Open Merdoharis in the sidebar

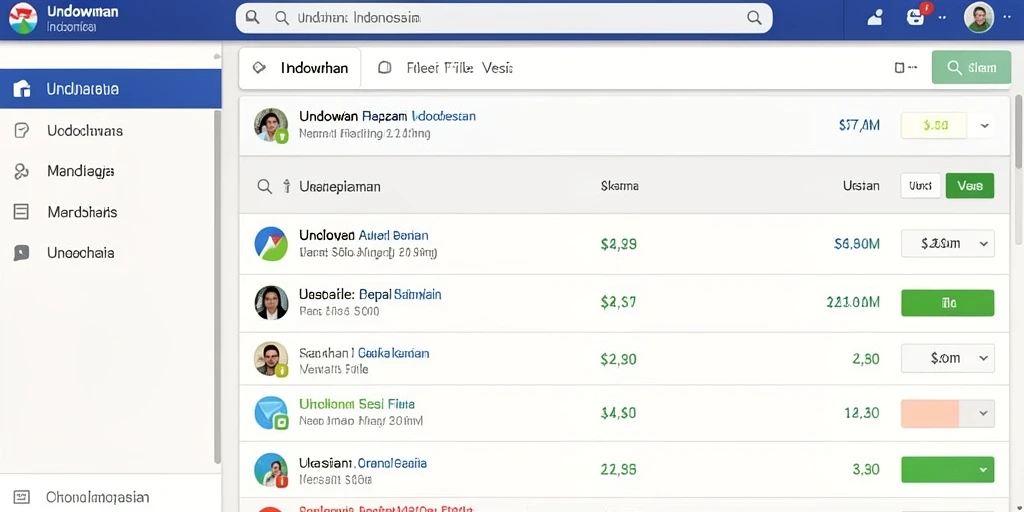pos(82,212)
